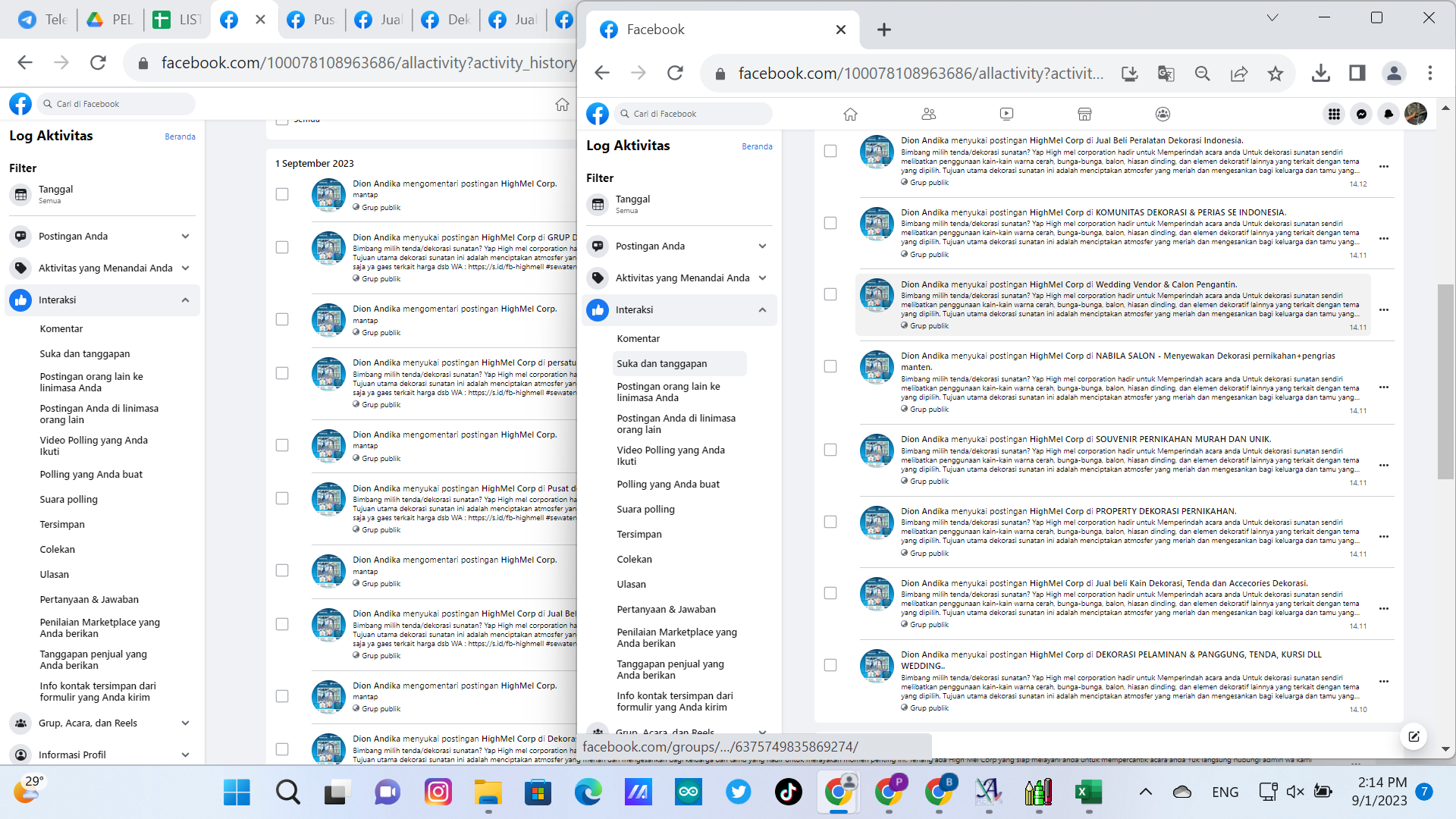Image resolution: width=1456 pixels, height=819 pixels.
Task: Check the Jual beli Kain Dekorasi activity
Action: tap(830, 593)
